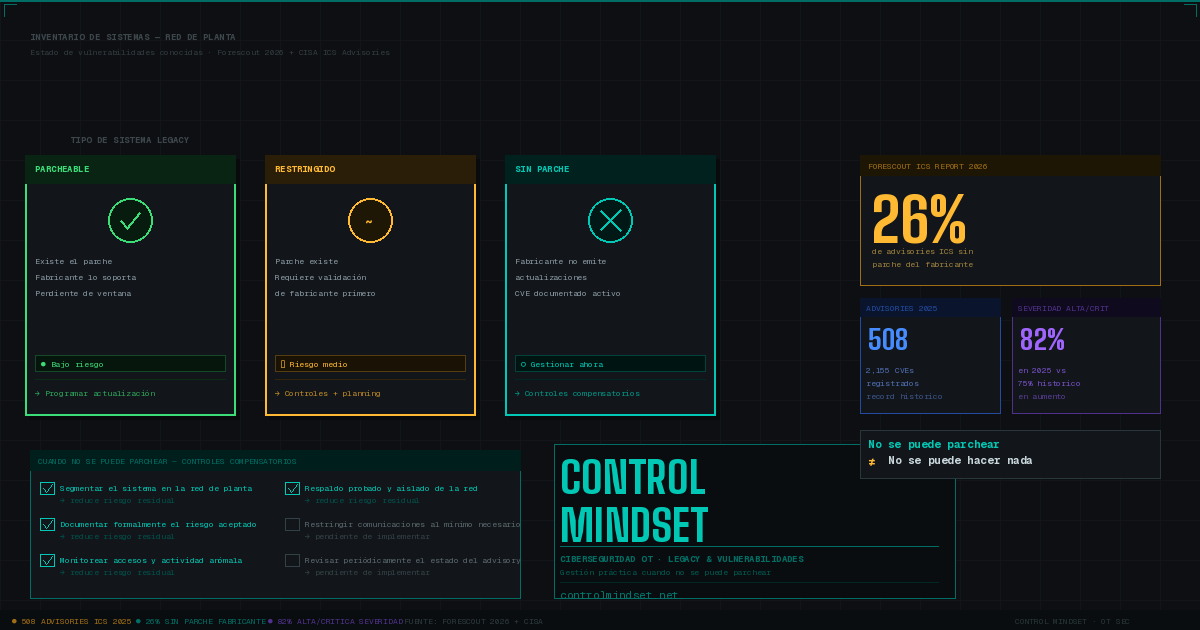Click the purple 82% severity figure
The width and height of the screenshot is (1200, 630).
point(1042,340)
